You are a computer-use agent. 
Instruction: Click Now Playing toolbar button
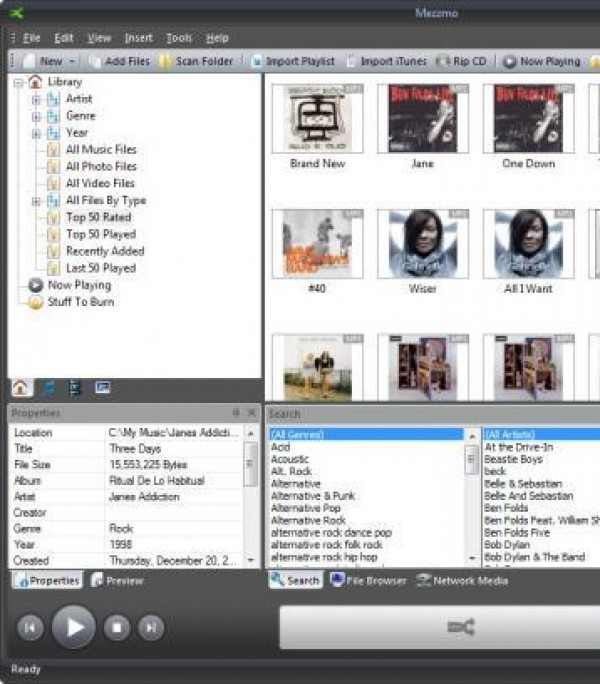(542, 61)
